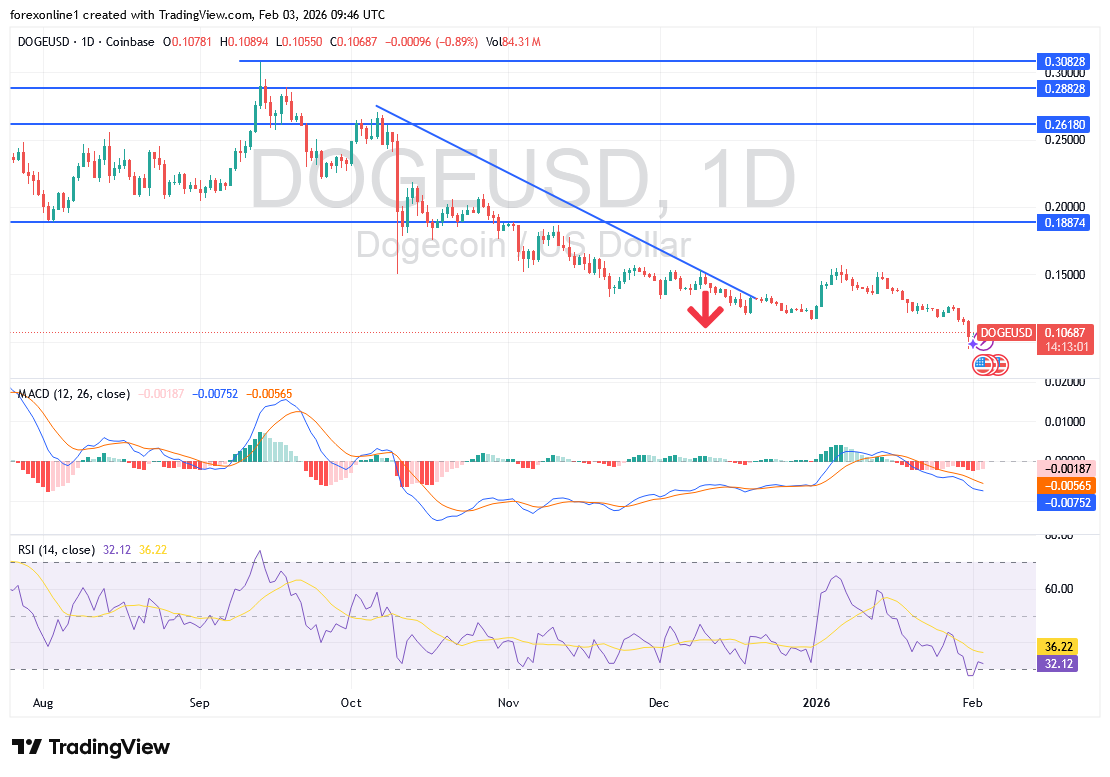Viewport: 1110px width, 777px height.
Task: Select the 0.18874 support level label
Action: point(1064,222)
